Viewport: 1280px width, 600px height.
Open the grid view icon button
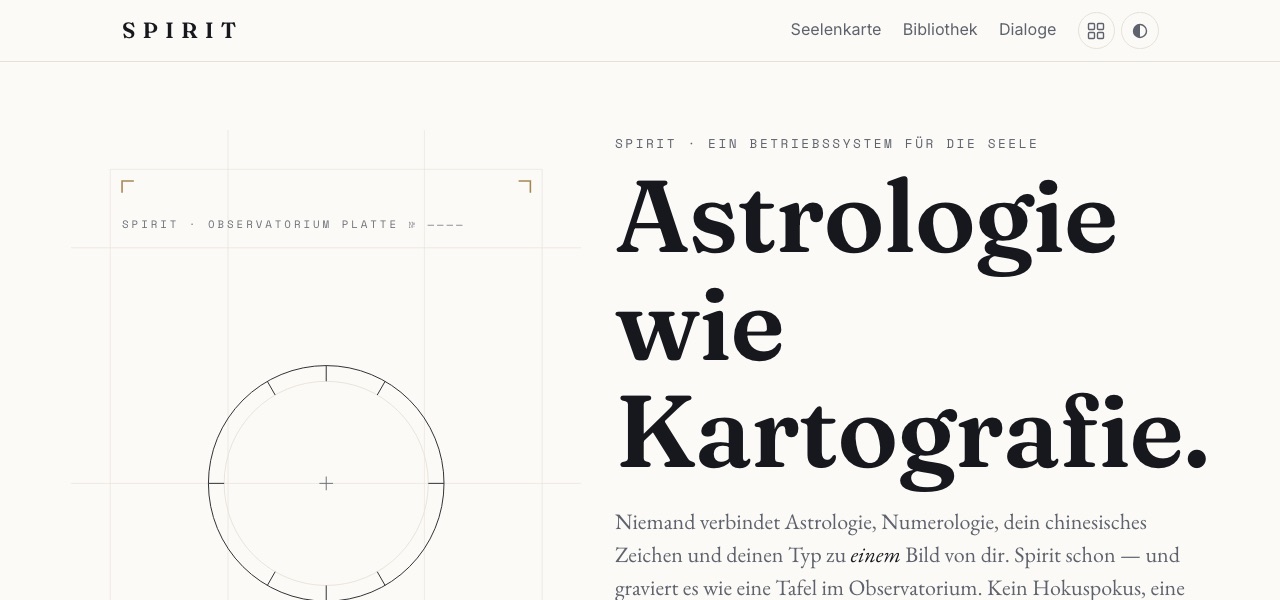coord(1096,30)
